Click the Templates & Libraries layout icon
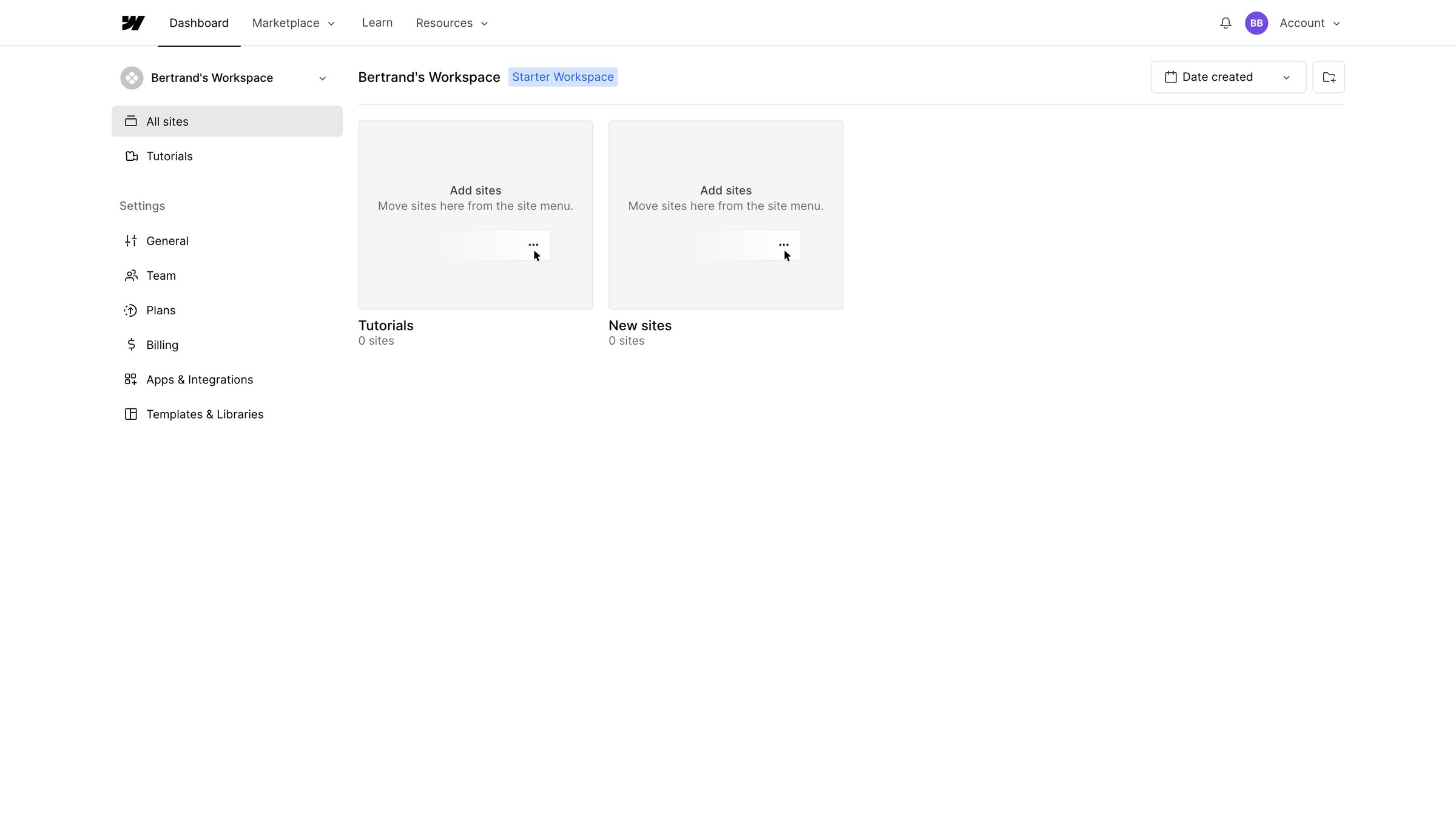The image size is (1456, 827). click(x=131, y=414)
